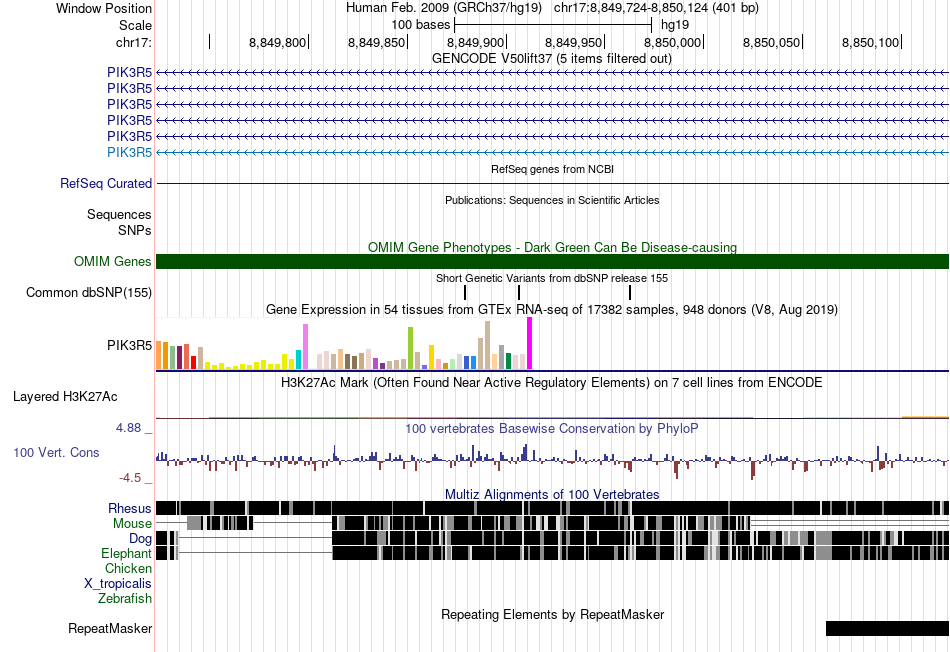Open Multiz Alignments of 100 Vertebrates title
950x652 pixels.
coord(552,494)
